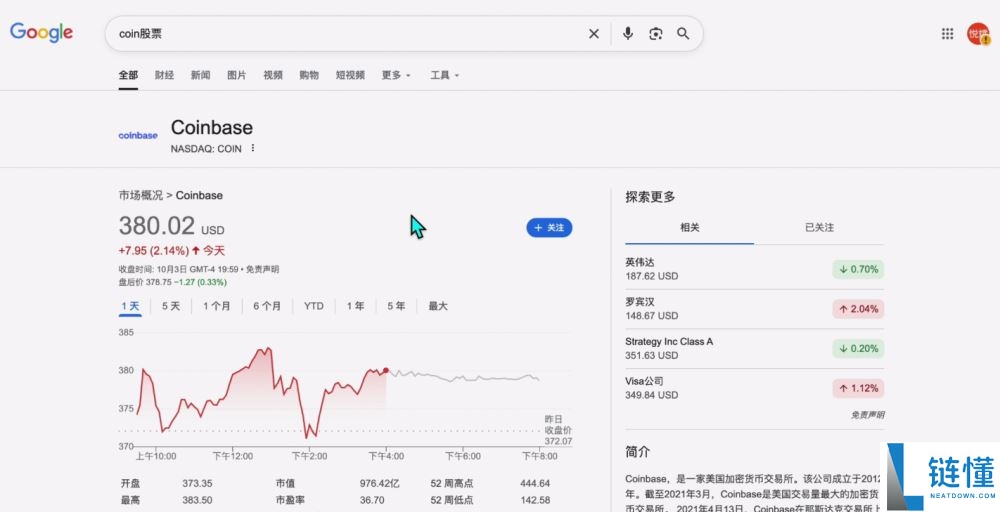This screenshot has width=1000, height=512.
Task: Select the 6 个月 chart range
Action: pyautogui.click(x=267, y=306)
